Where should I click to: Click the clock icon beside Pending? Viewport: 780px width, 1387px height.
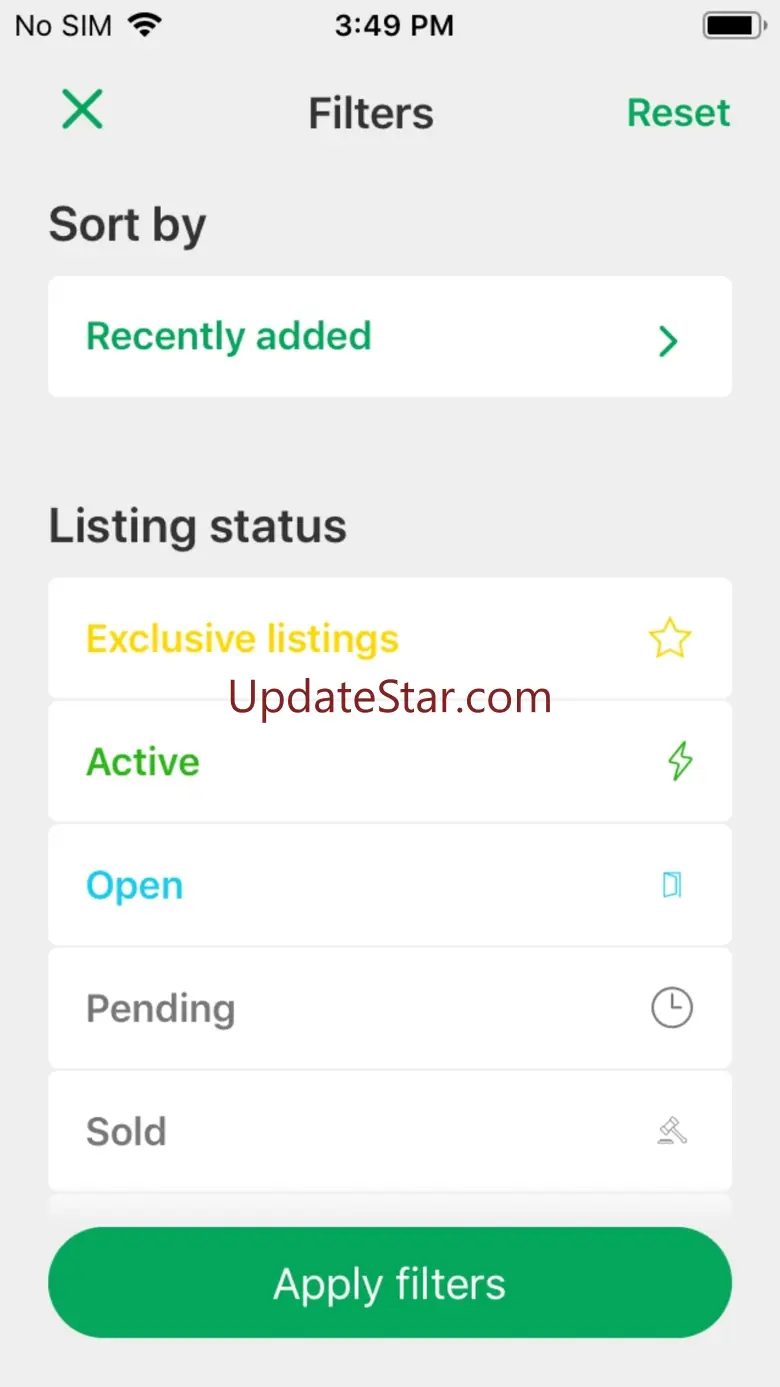pyautogui.click(x=672, y=1007)
